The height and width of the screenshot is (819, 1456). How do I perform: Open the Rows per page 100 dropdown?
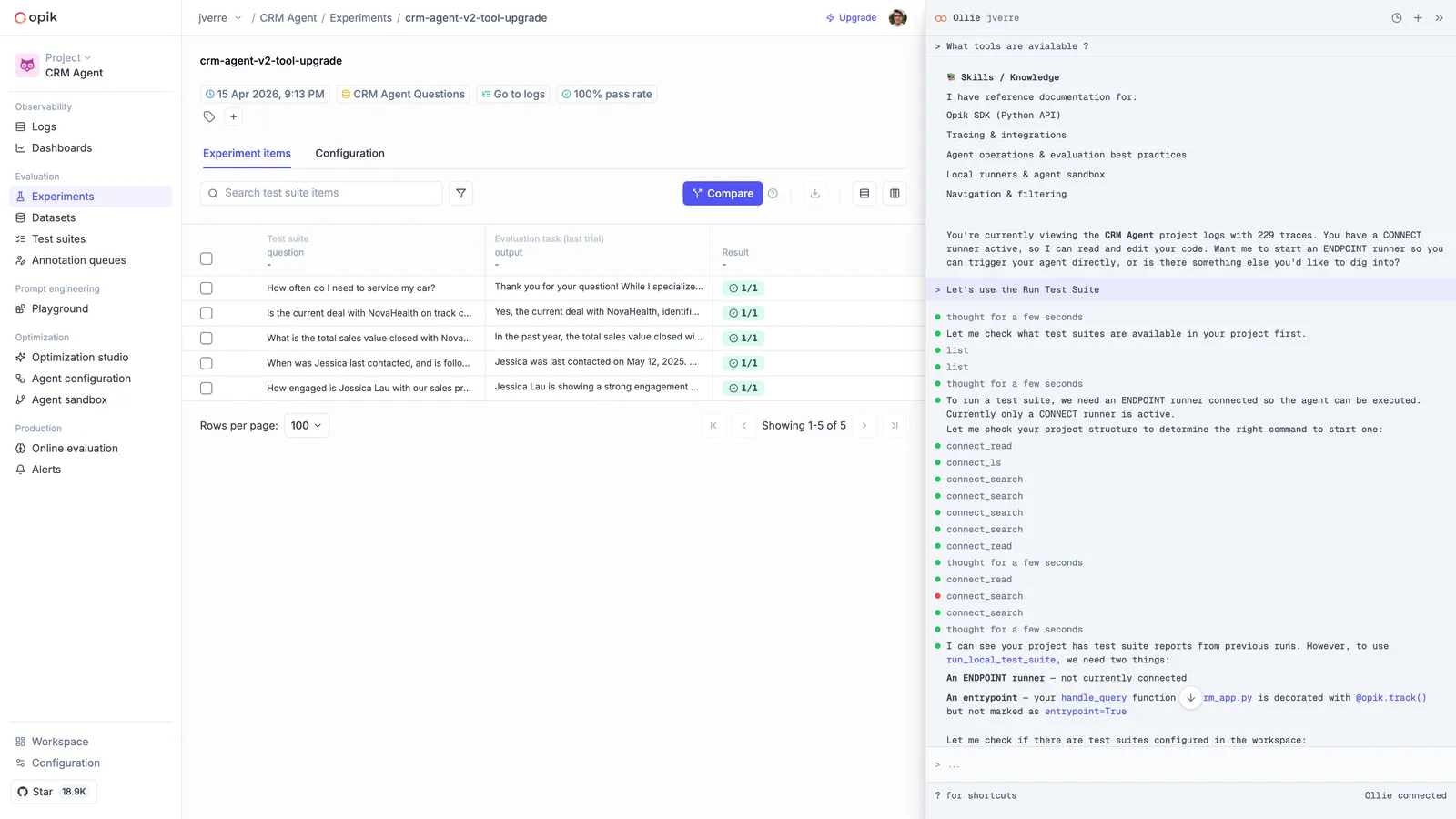click(x=307, y=425)
